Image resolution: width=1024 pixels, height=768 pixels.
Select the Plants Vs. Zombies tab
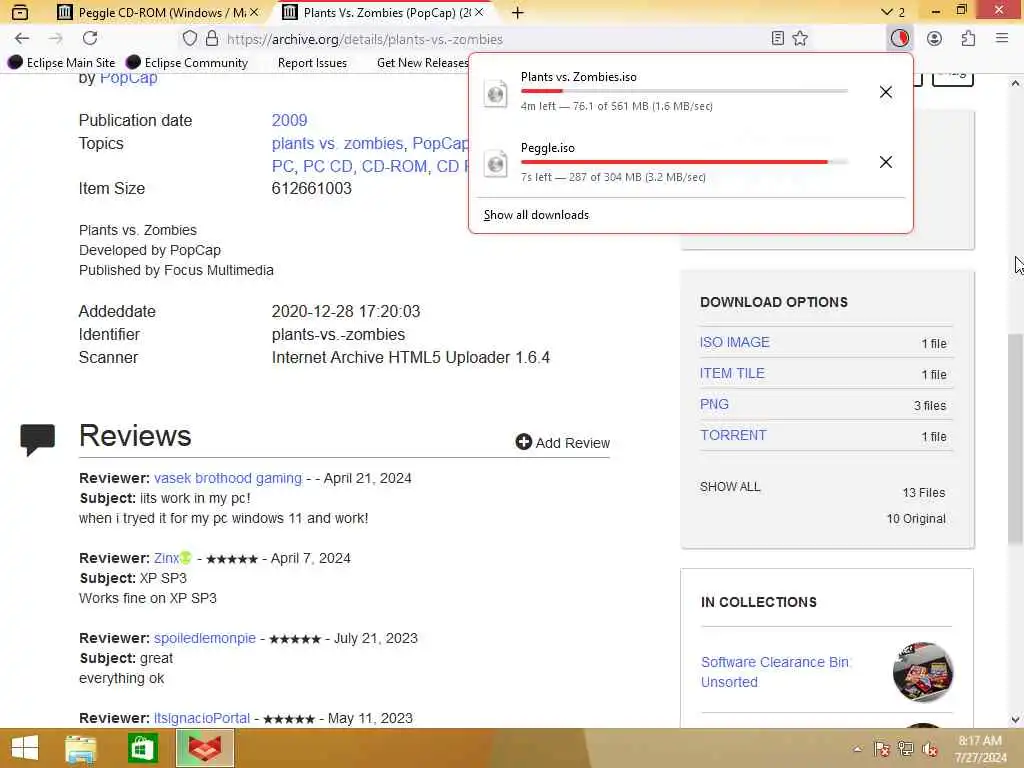click(385, 12)
